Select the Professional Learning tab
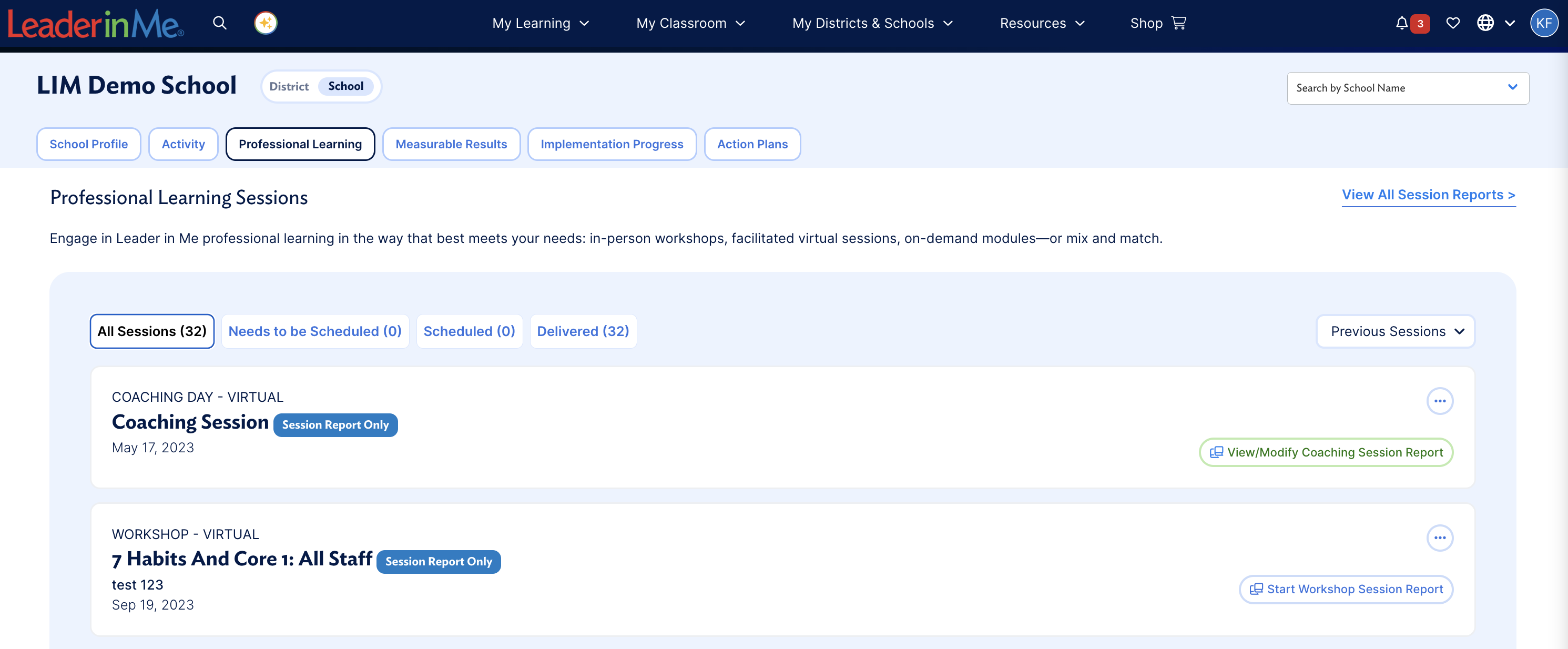 [x=300, y=144]
